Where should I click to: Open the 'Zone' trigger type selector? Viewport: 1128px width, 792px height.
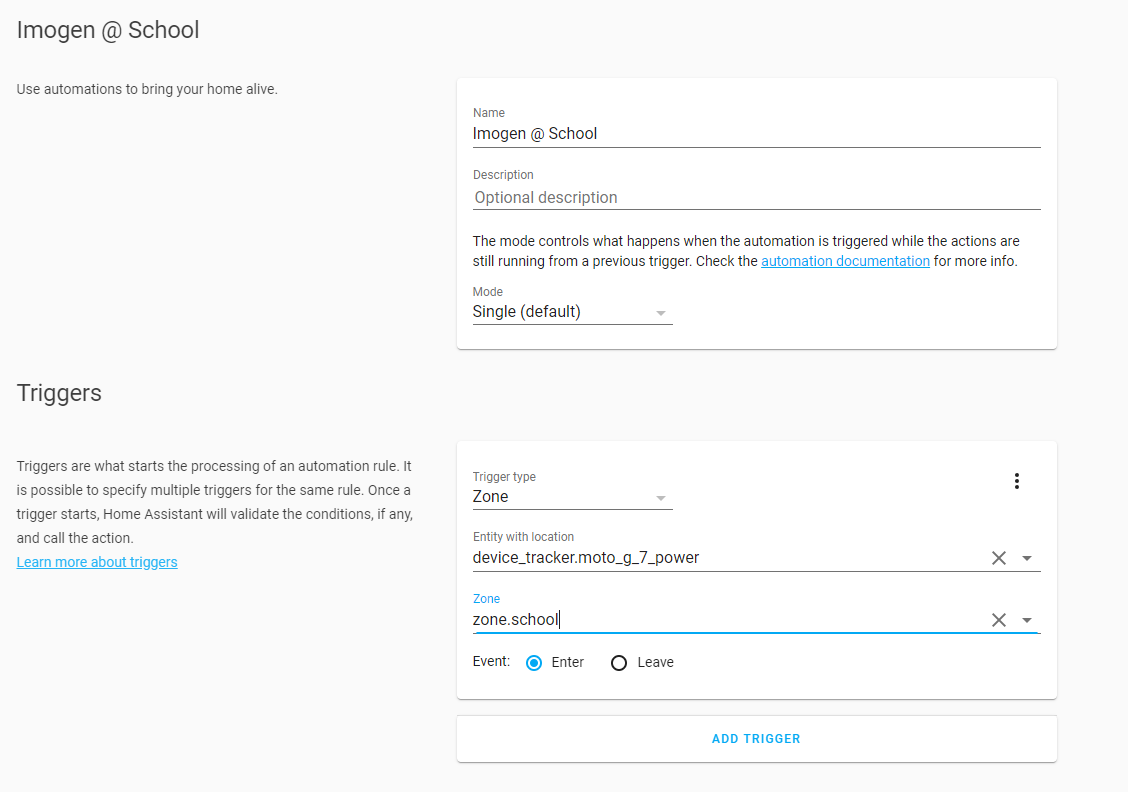(560, 497)
